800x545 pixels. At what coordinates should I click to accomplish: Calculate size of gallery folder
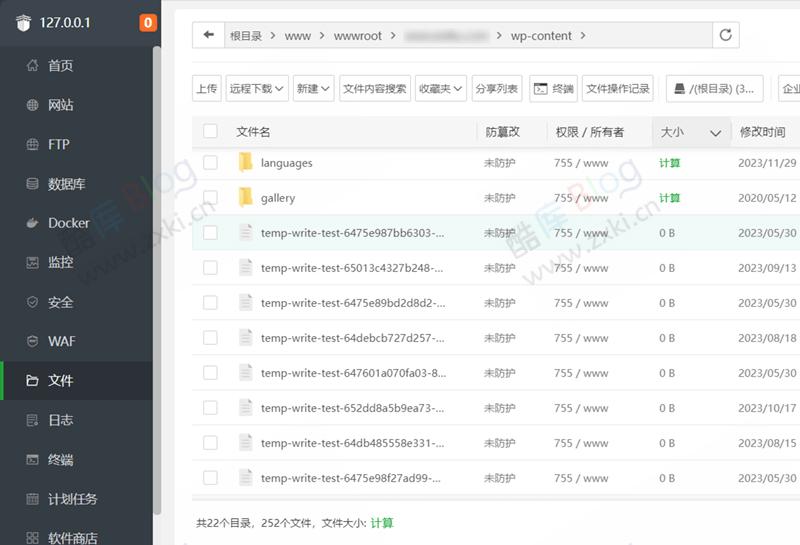669,198
